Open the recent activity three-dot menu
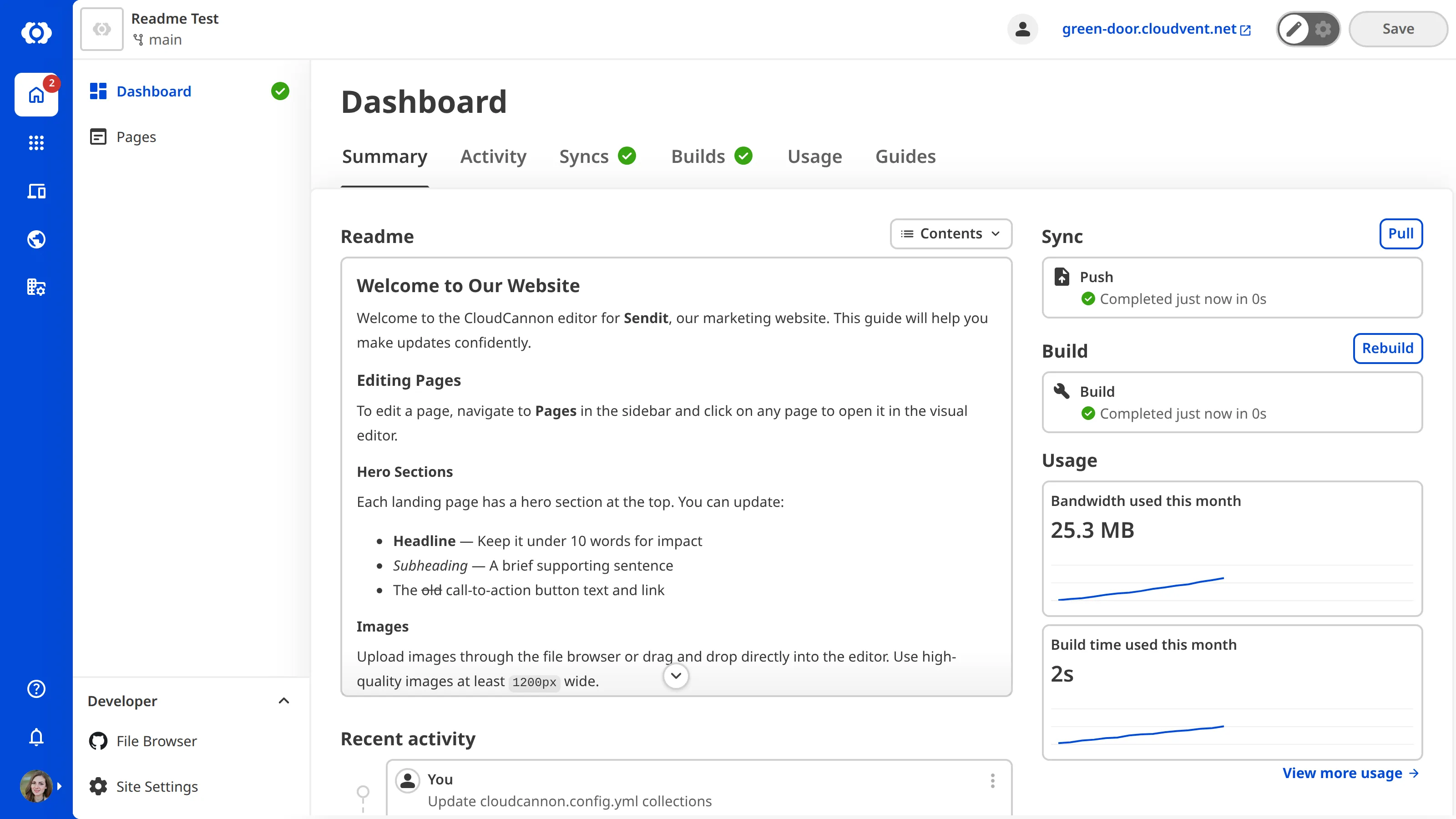The image size is (1456, 819). (992, 781)
